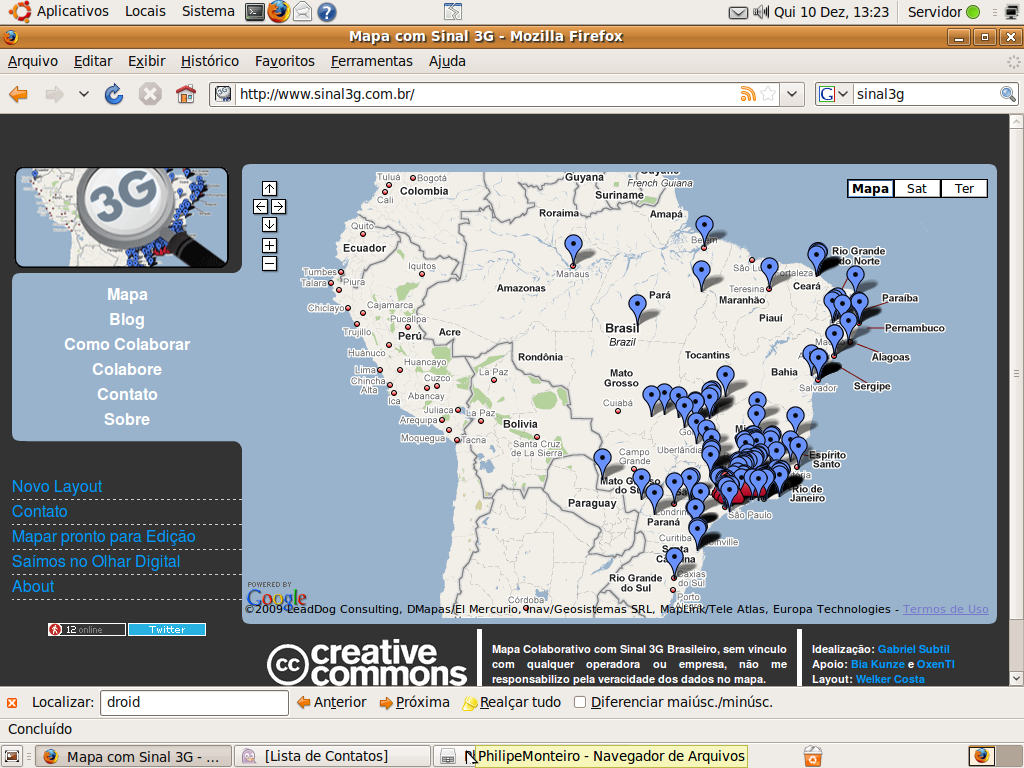Screen dimensions: 1024x768
Task: Open the navigation history dropdown arrow
Action: click(84, 95)
